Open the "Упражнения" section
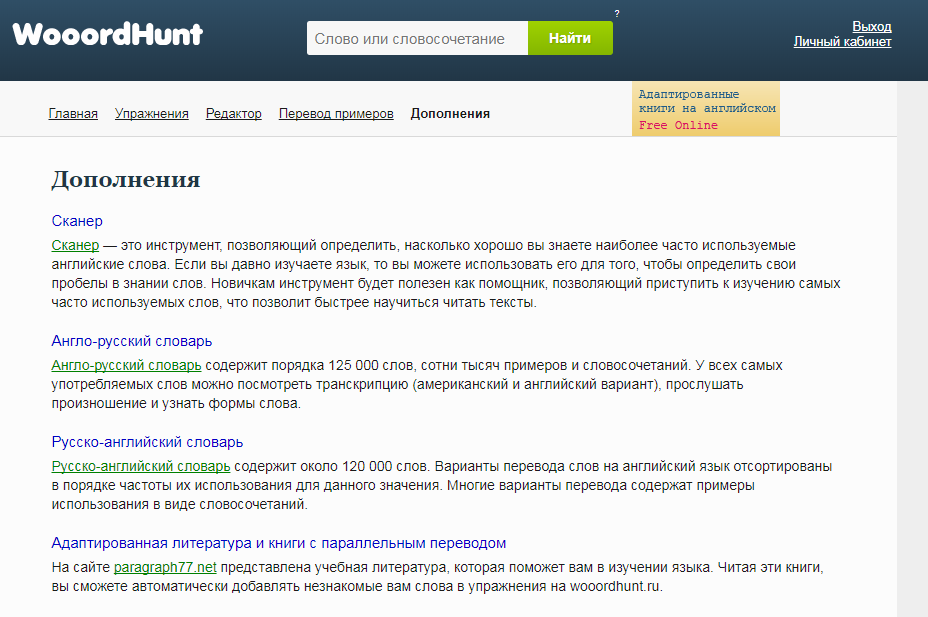 (153, 113)
